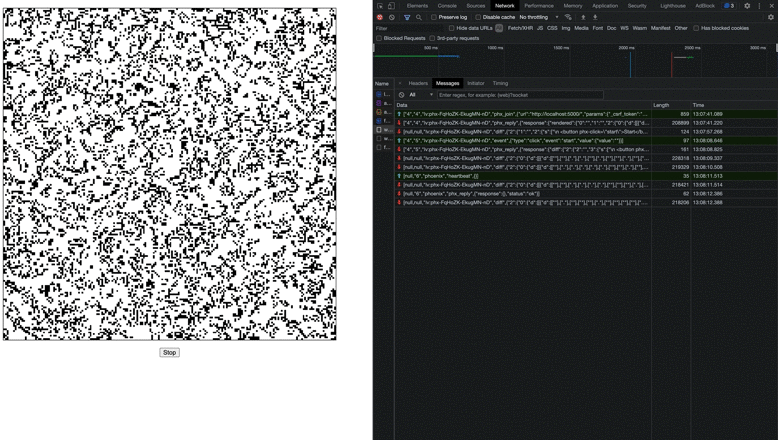Select the inspect element picker icon

coord(380,6)
